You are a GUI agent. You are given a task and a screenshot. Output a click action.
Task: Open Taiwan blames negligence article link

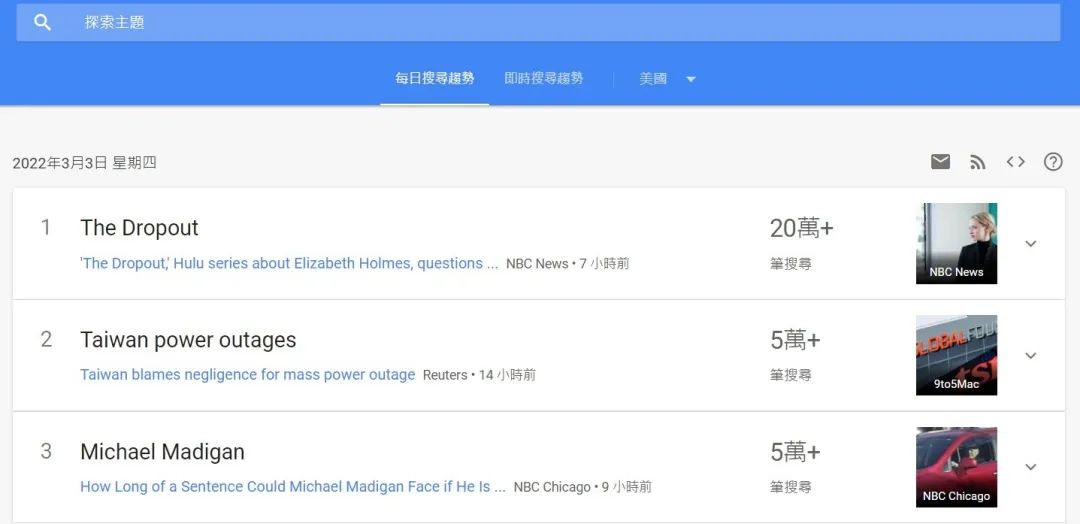(x=248, y=375)
